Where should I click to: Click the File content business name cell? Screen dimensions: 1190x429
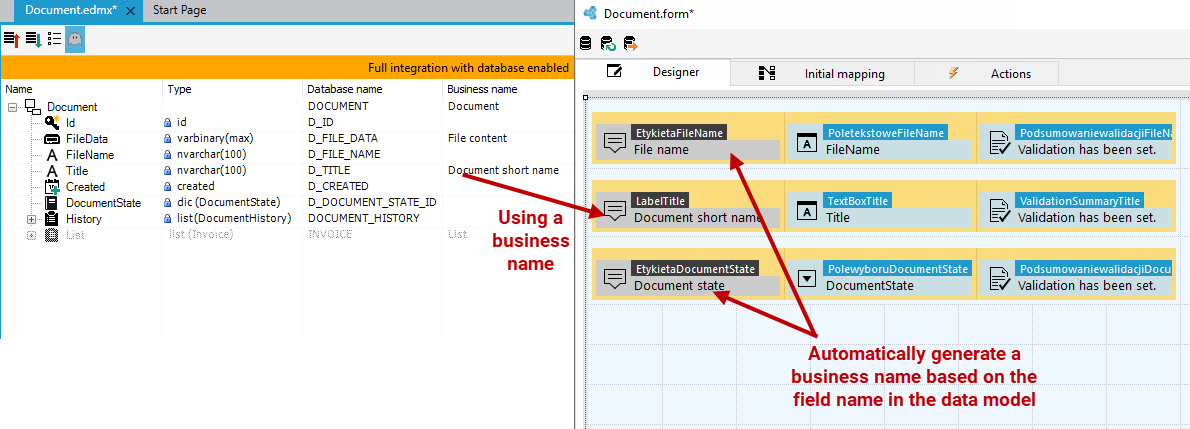tap(477, 139)
